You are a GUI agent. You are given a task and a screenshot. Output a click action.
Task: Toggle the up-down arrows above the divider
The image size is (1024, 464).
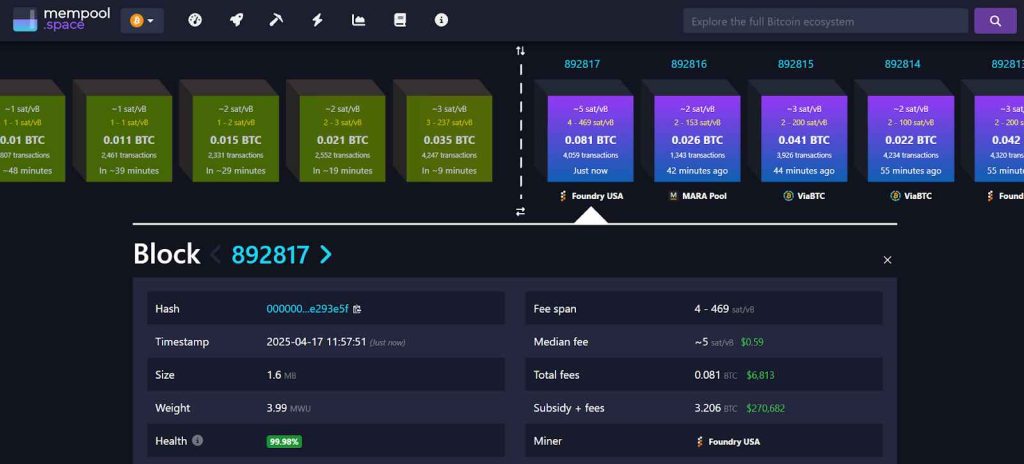tap(520, 50)
